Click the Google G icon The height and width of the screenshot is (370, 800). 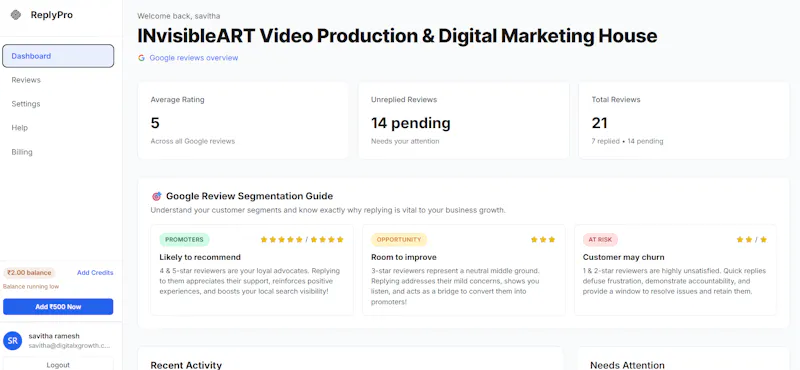(x=141, y=58)
